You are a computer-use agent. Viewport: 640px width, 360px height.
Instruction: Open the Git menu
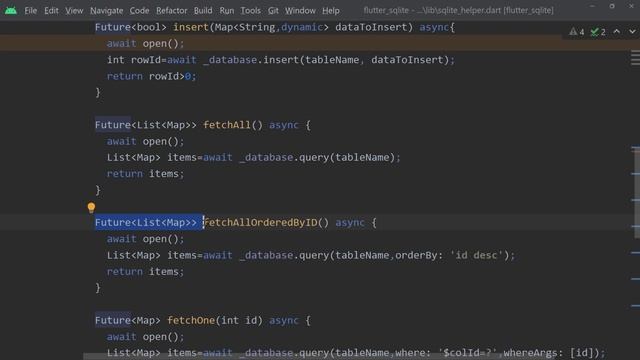pyautogui.click(x=273, y=11)
